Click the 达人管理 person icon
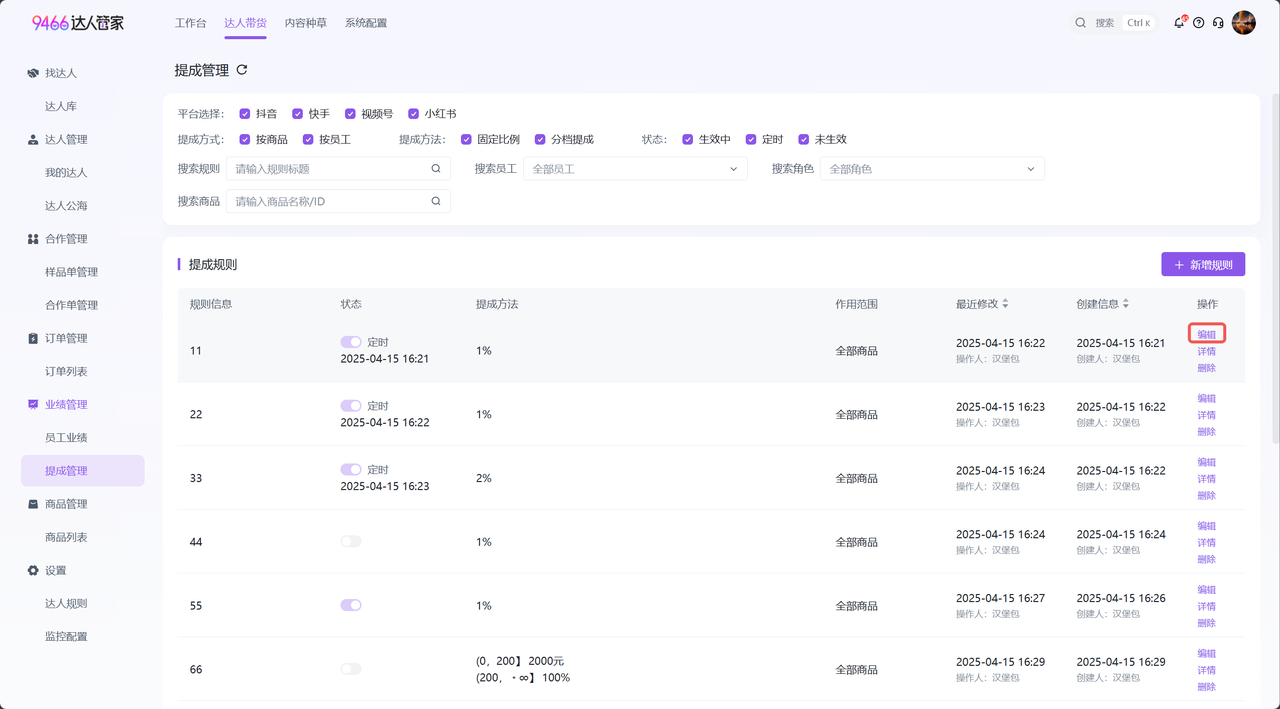 pos(33,139)
